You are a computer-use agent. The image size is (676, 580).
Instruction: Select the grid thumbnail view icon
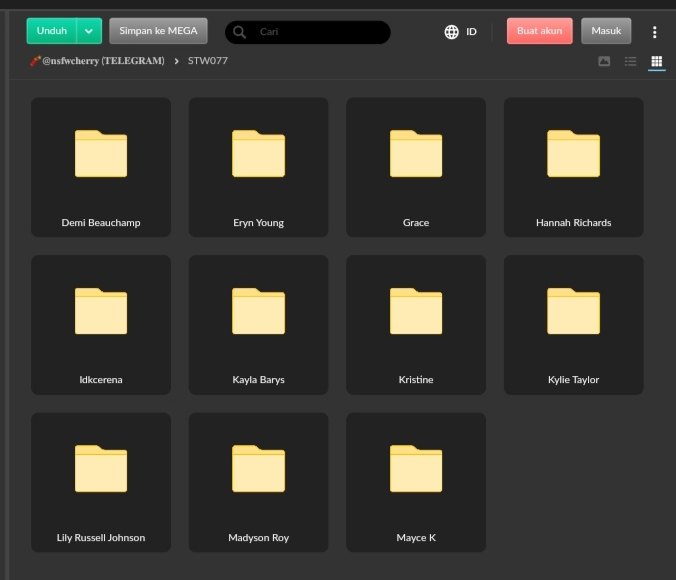[656, 61]
